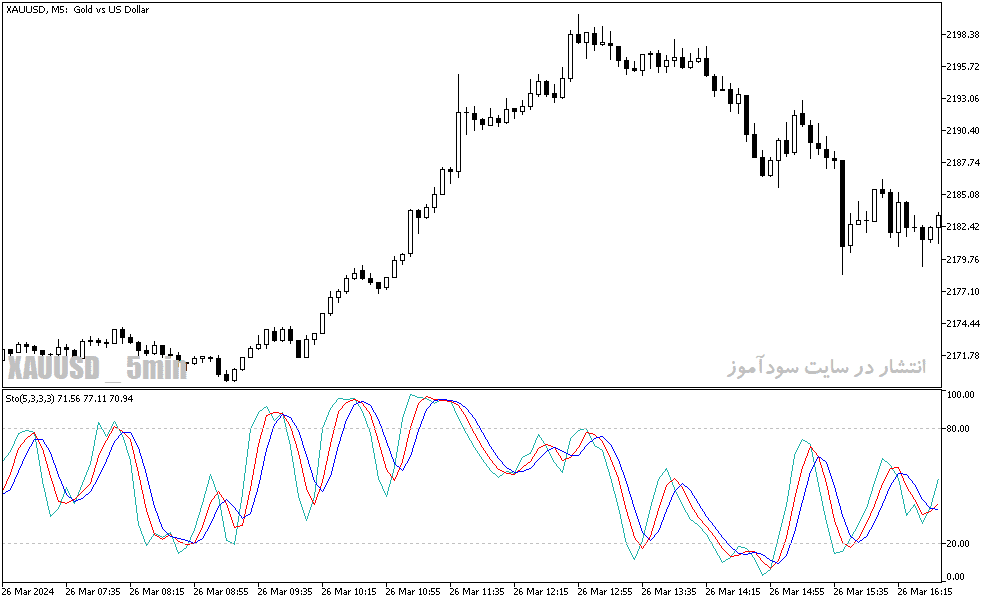Click the 100.00 oscillator scale label
994x603 pixels.
coord(960,394)
